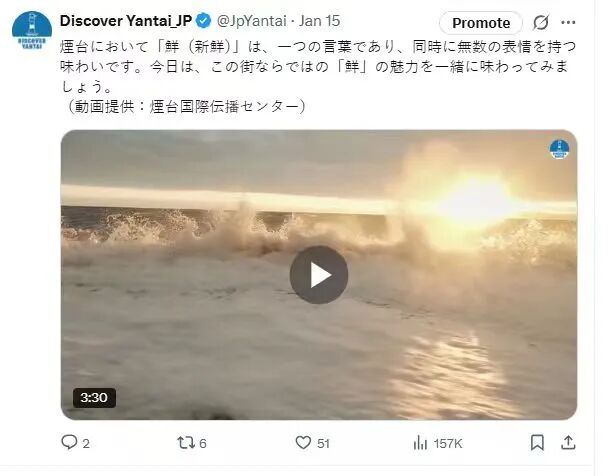Click the Promote button
This screenshot has height=476, width=616.
click(481, 23)
